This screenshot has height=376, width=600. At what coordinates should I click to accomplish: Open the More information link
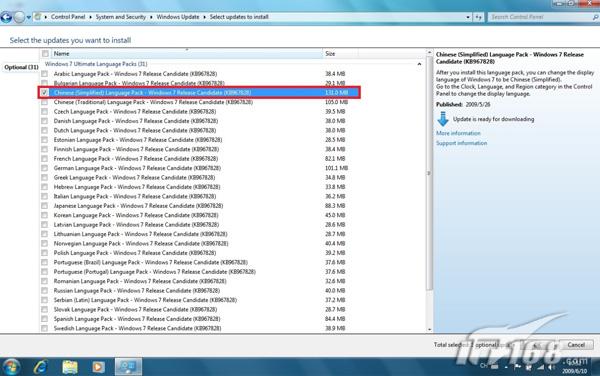coord(458,133)
